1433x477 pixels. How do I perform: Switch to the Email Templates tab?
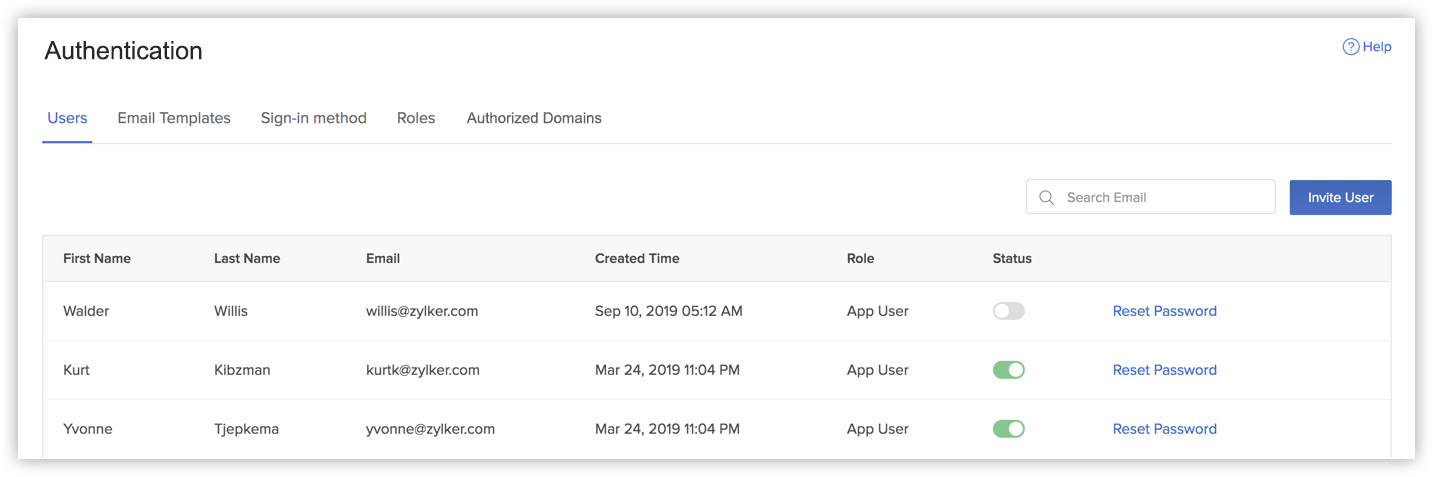[x=174, y=118]
